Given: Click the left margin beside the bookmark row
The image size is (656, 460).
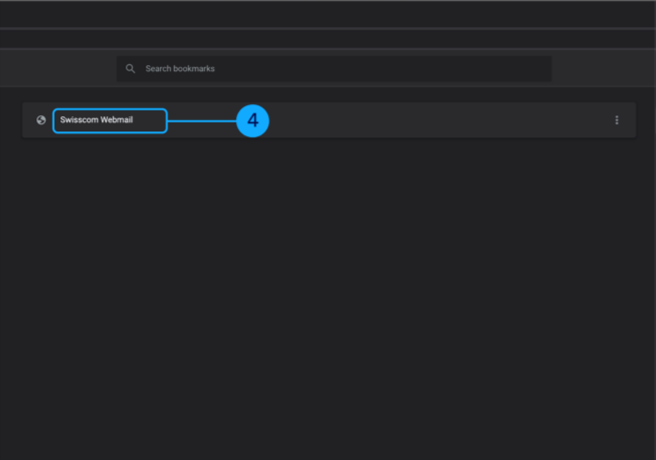Looking at the screenshot, I should [10, 120].
